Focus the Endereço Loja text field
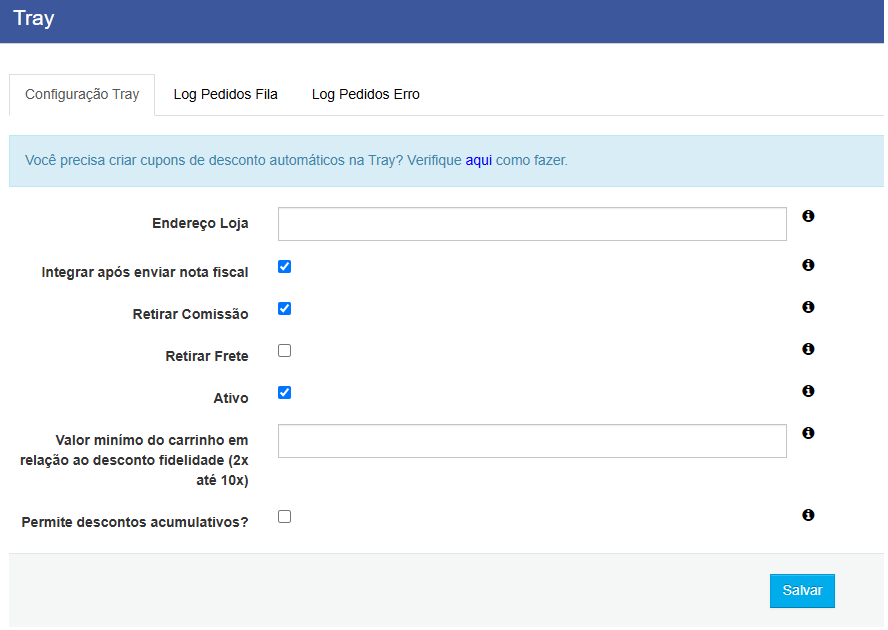Image resolution: width=888 pixels, height=630 pixels. [532, 224]
